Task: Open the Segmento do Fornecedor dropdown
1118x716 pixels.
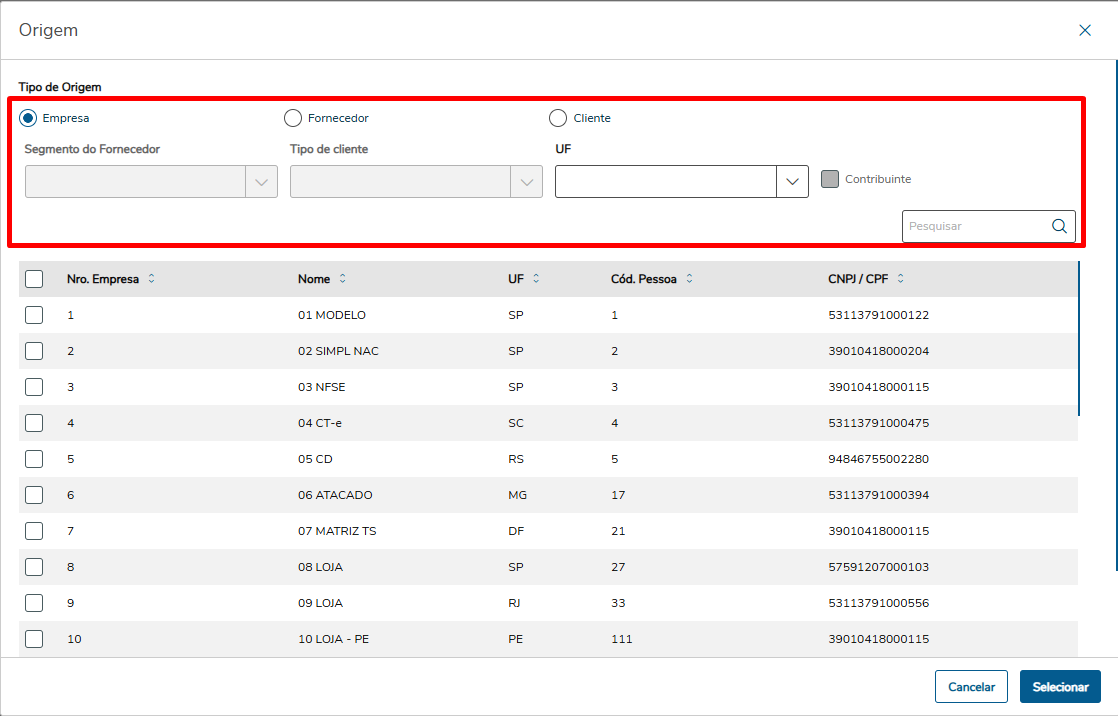Action: coord(151,182)
